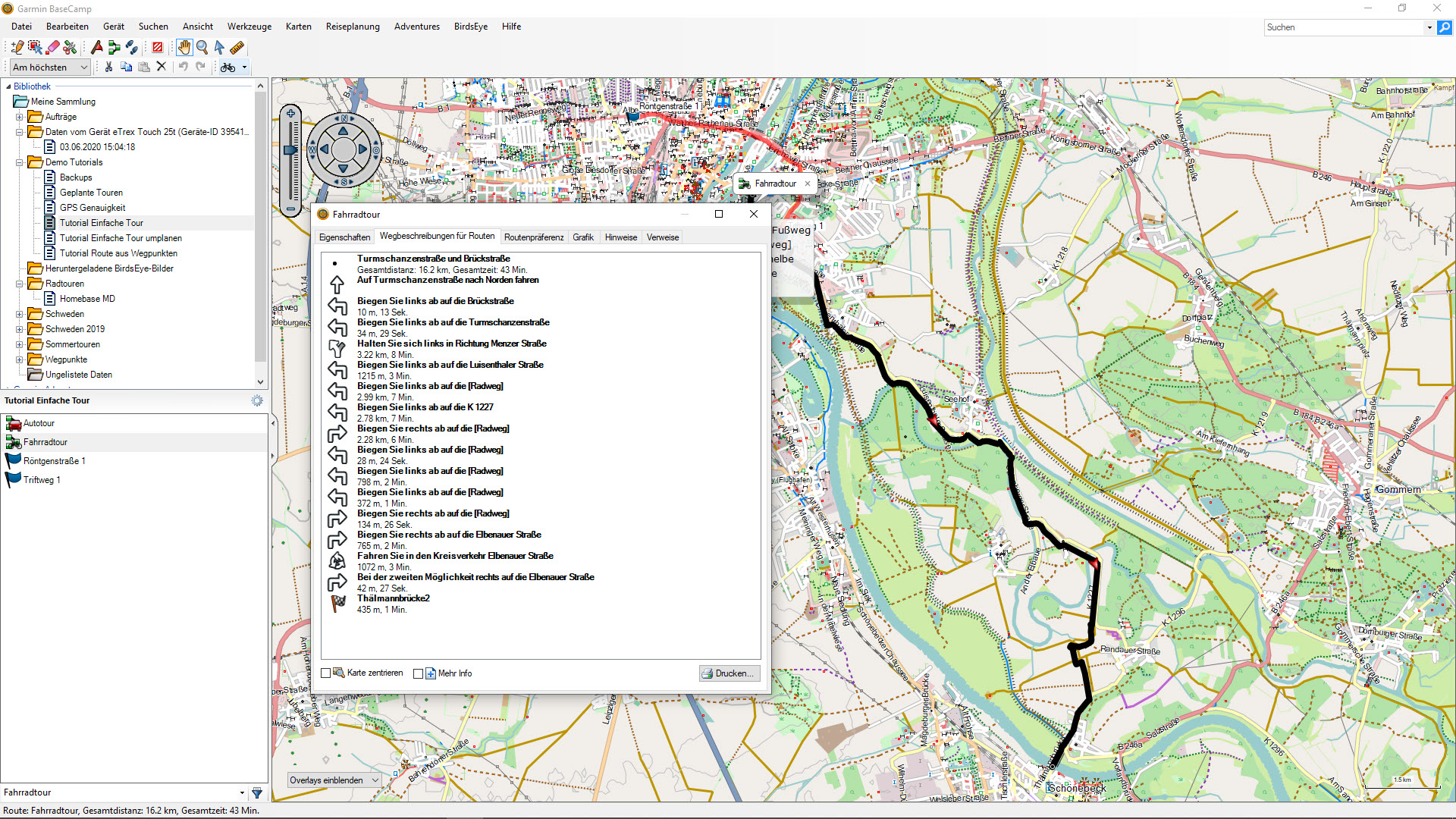
Task: Close the Fahrradtour map tooltip
Action: (808, 184)
